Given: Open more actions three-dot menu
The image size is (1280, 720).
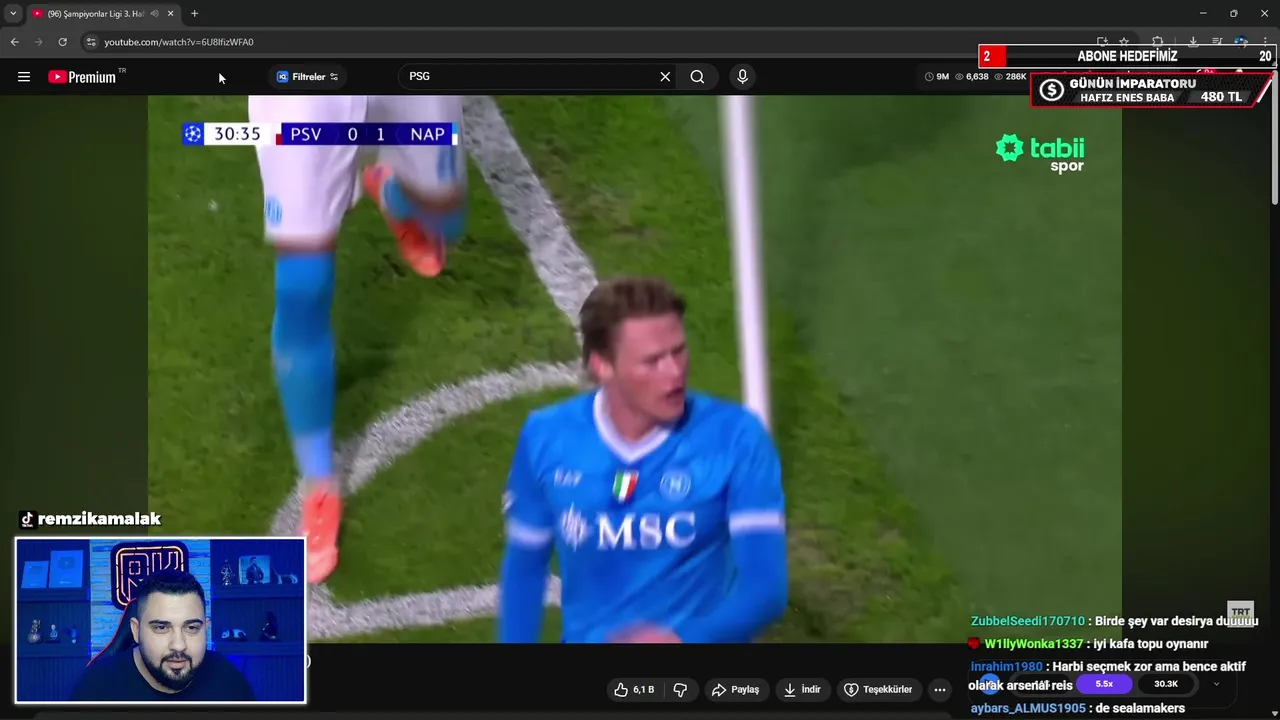Looking at the screenshot, I should click(x=939, y=690).
